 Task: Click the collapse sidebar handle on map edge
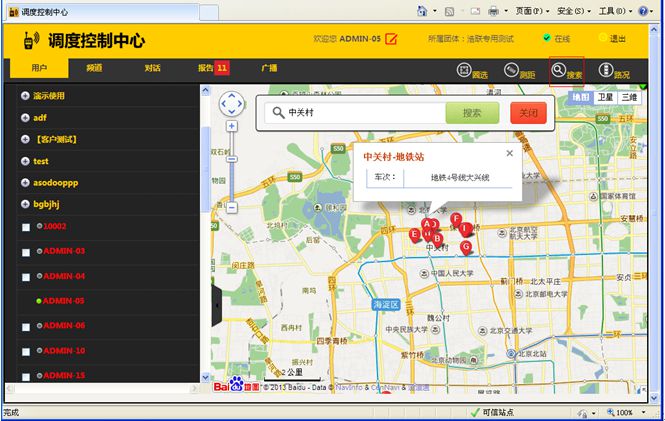216,305
